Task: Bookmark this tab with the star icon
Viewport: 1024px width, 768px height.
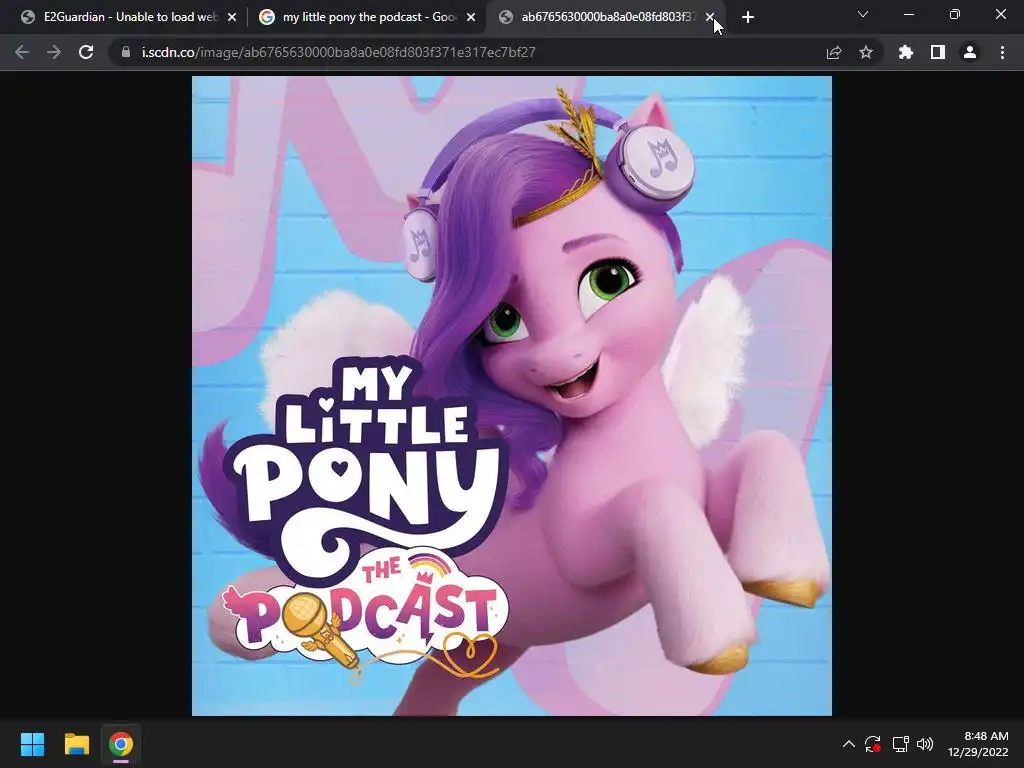Action: 866,52
